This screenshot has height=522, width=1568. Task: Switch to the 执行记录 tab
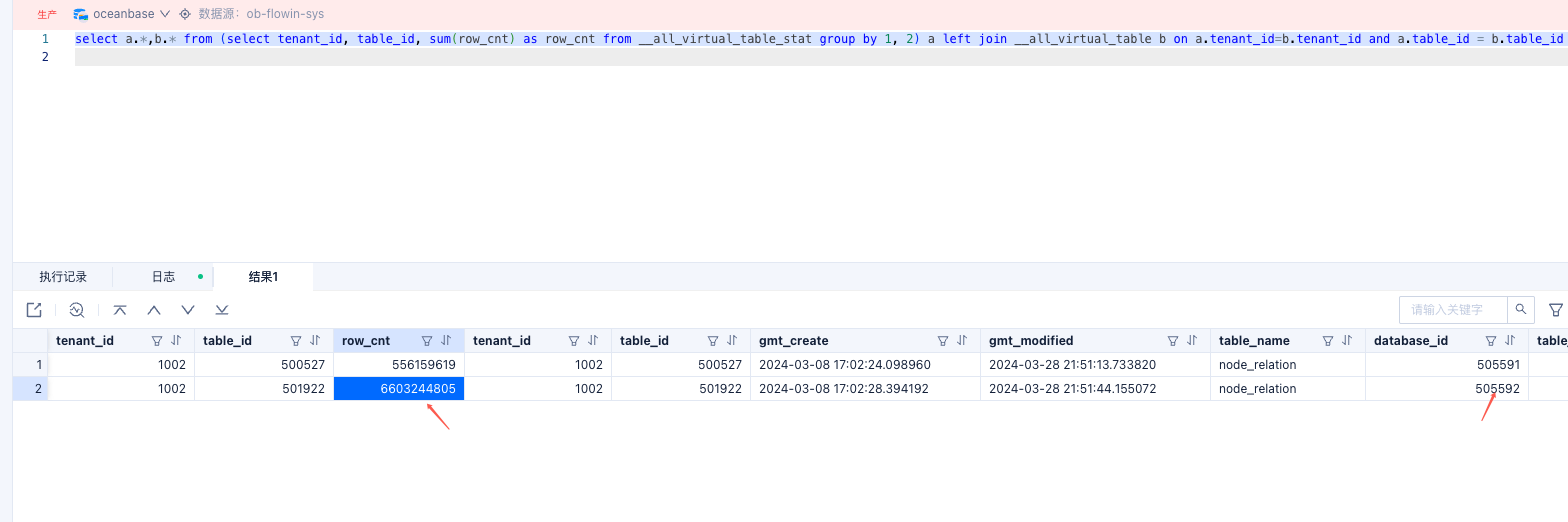(x=63, y=277)
